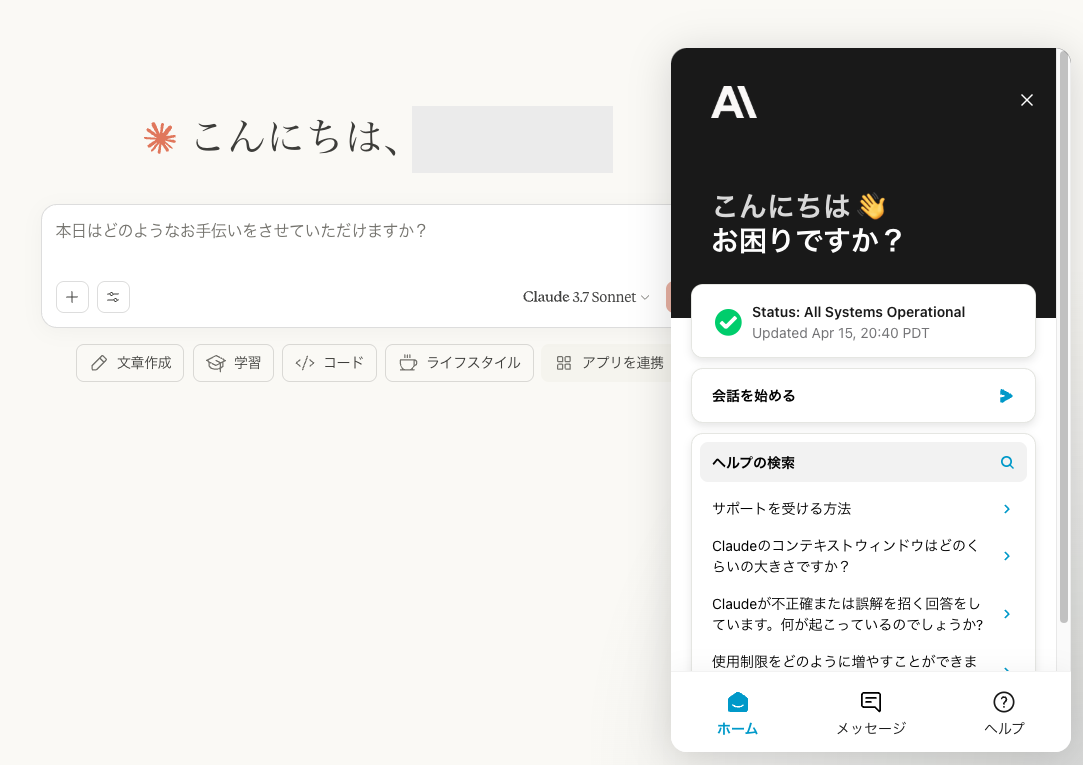Image resolution: width=1083 pixels, height=765 pixels.
Task: Open the search and tools settings slider icon
Action: (113, 297)
